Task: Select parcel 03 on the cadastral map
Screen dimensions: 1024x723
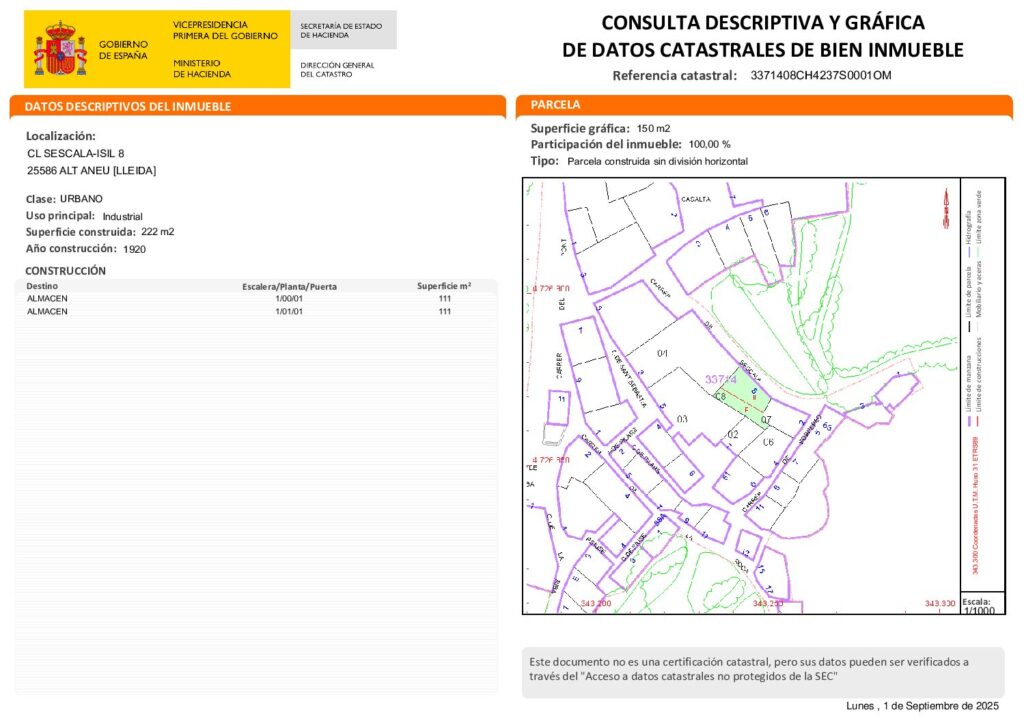Action: tap(682, 418)
